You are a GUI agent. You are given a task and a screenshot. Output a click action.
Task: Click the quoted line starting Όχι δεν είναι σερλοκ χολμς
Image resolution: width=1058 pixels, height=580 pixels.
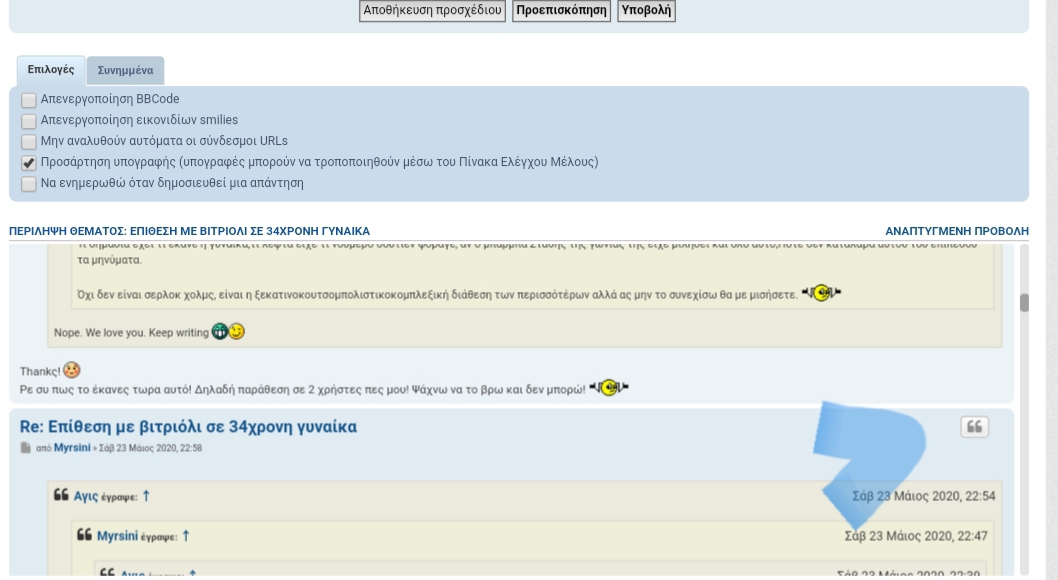pyautogui.click(x=437, y=295)
